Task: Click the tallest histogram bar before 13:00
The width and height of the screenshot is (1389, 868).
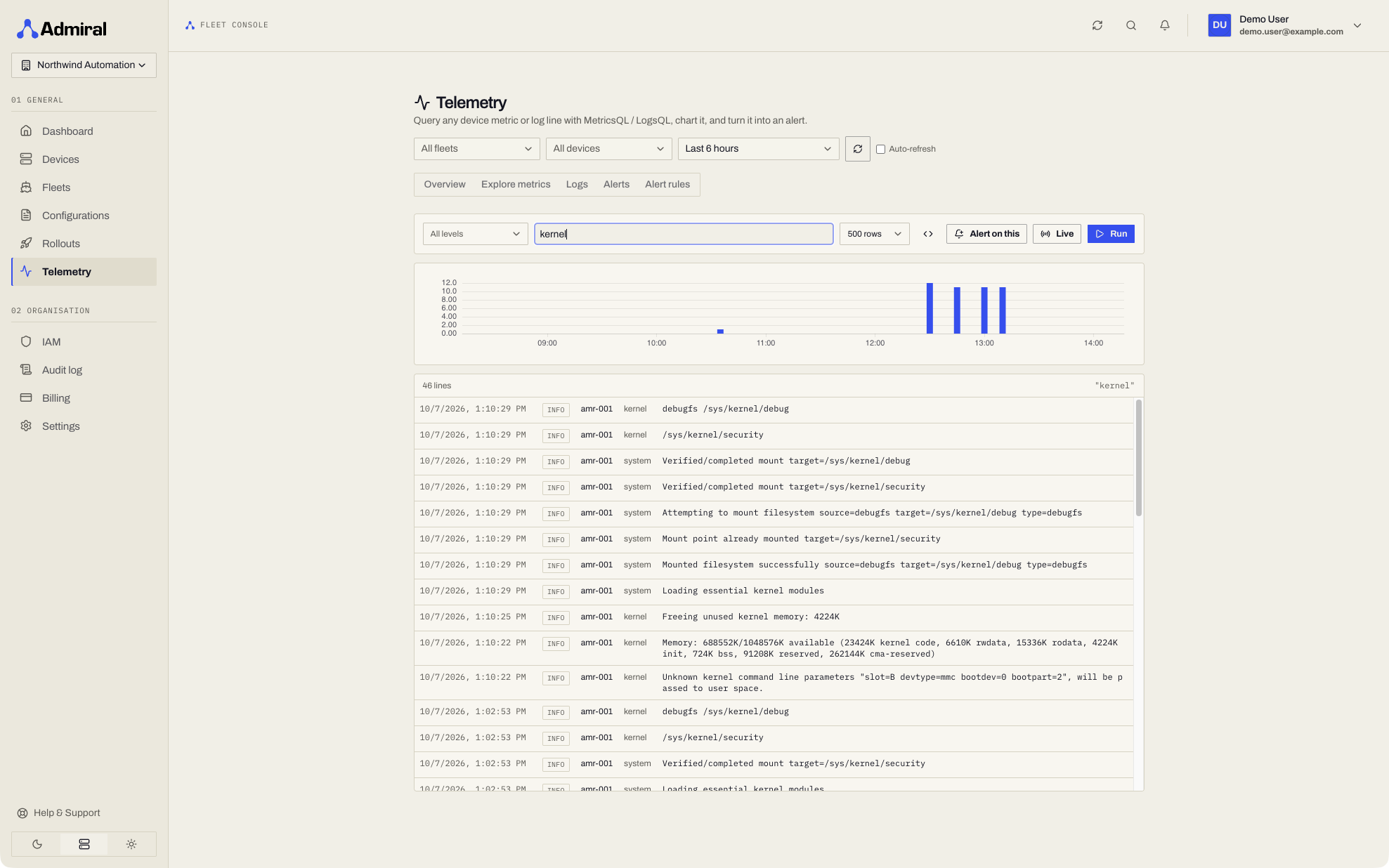Action: tap(930, 308)
